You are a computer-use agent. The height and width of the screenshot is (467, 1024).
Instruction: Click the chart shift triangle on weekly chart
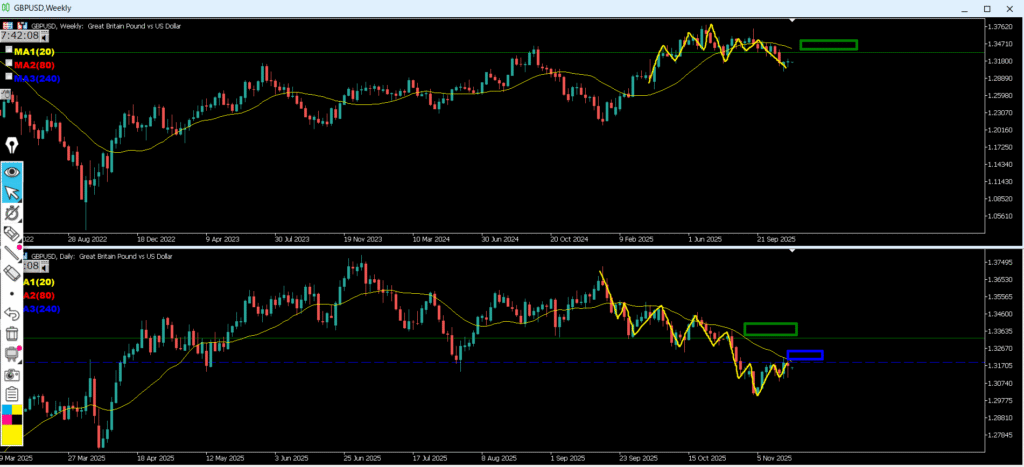[x=793, y=19]
